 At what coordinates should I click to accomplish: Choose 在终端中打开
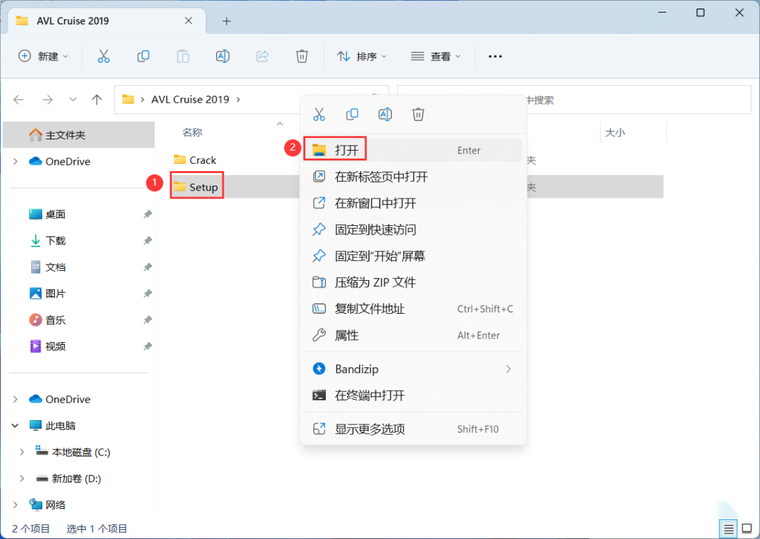413,396
